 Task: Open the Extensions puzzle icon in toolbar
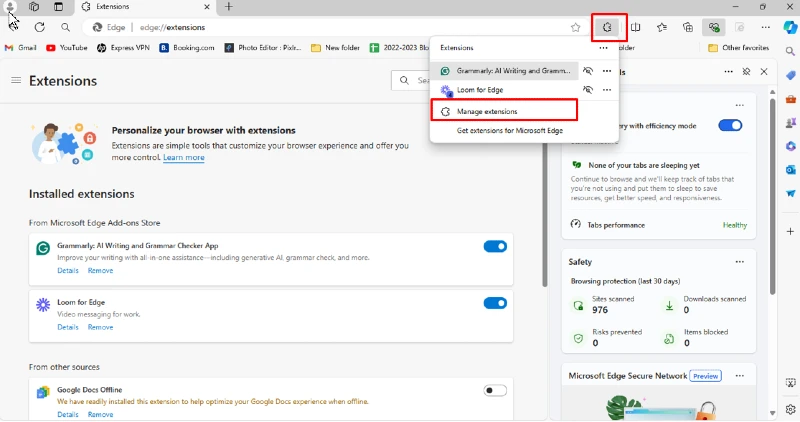point(607,28)
